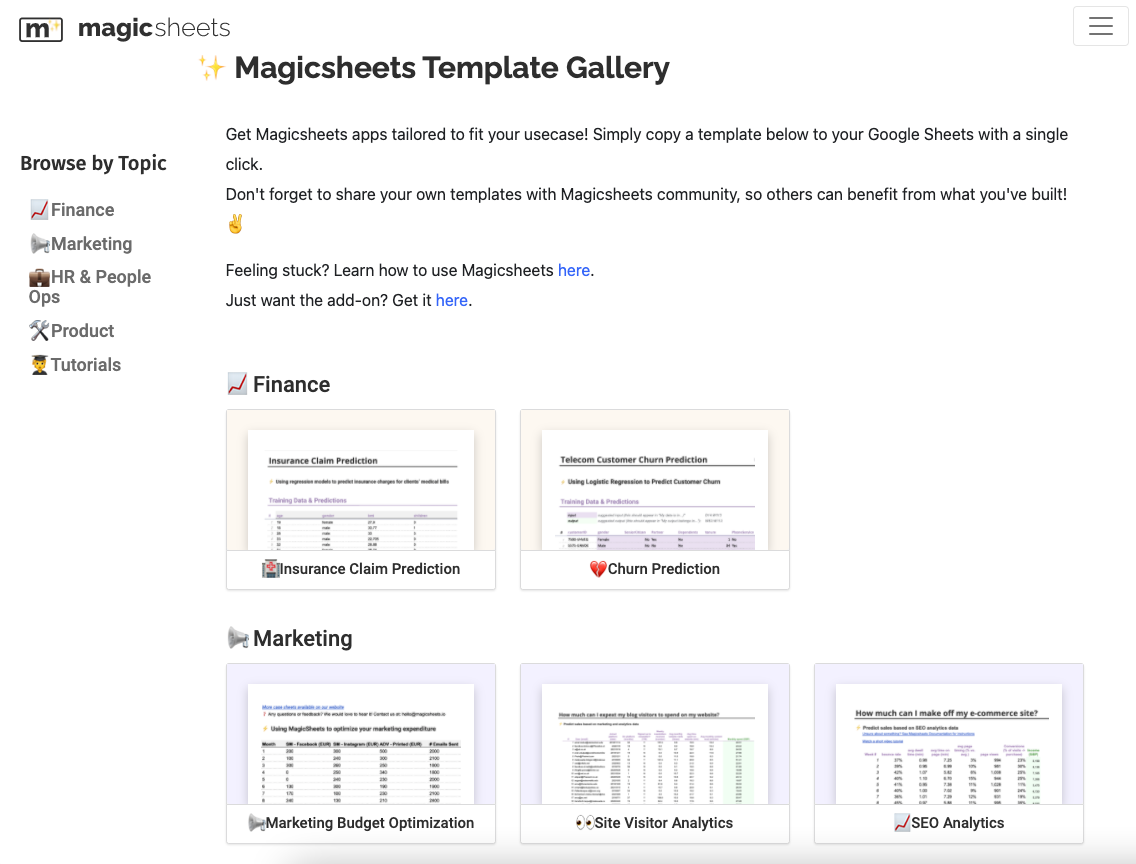Viewport: 1136px width, 864px height.
Task: Click the eyes icon beside Site Visitor Analytics
Action: tap(585, 823)
